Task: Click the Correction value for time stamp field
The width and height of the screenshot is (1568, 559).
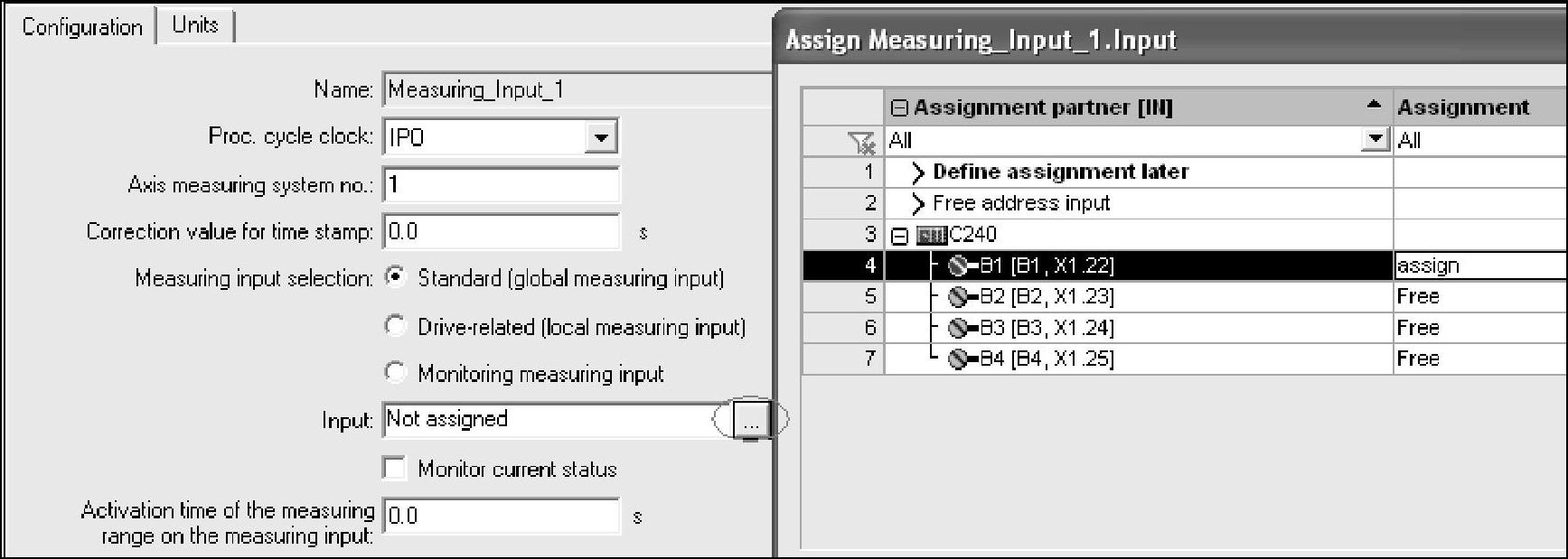Action: 501,232
